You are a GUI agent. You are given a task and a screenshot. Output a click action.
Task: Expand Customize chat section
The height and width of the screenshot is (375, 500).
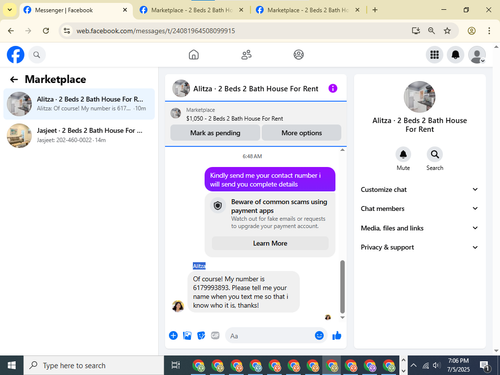(x=419, y=189)
